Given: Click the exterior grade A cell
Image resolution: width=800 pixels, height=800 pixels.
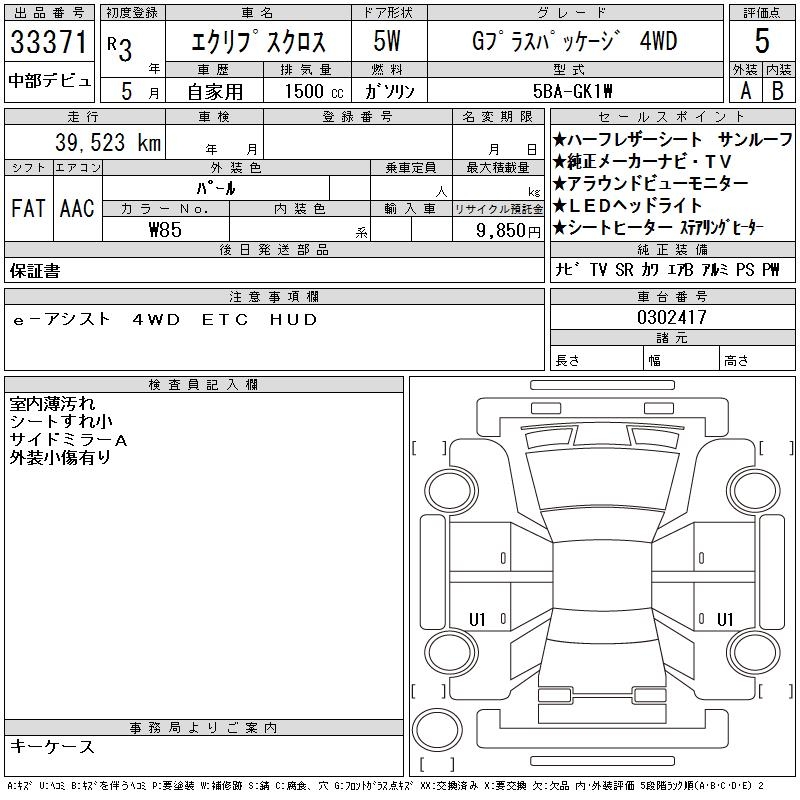Looking at the screenshot, I should 745,90.
